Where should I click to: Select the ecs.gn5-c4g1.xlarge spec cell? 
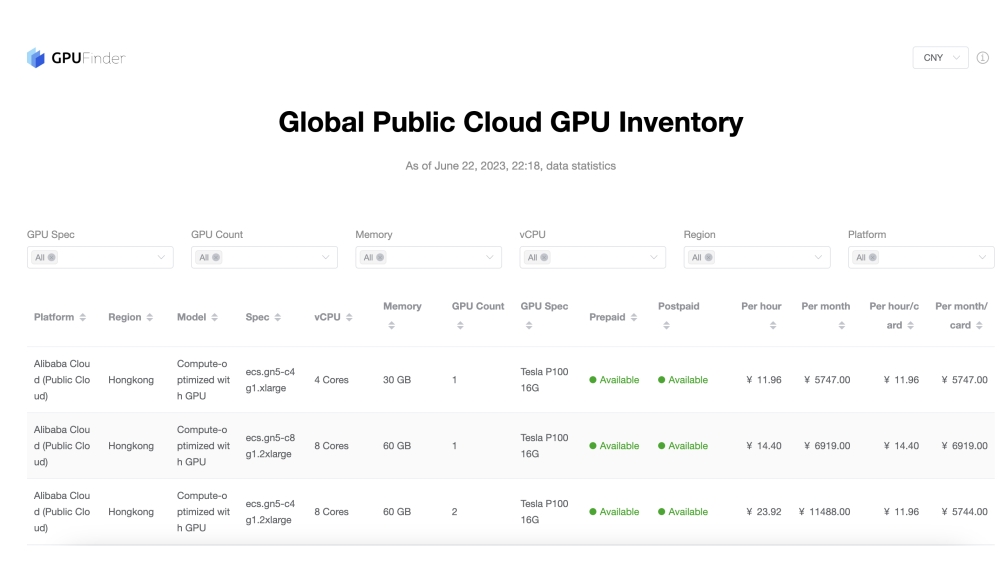pos(270,380)
